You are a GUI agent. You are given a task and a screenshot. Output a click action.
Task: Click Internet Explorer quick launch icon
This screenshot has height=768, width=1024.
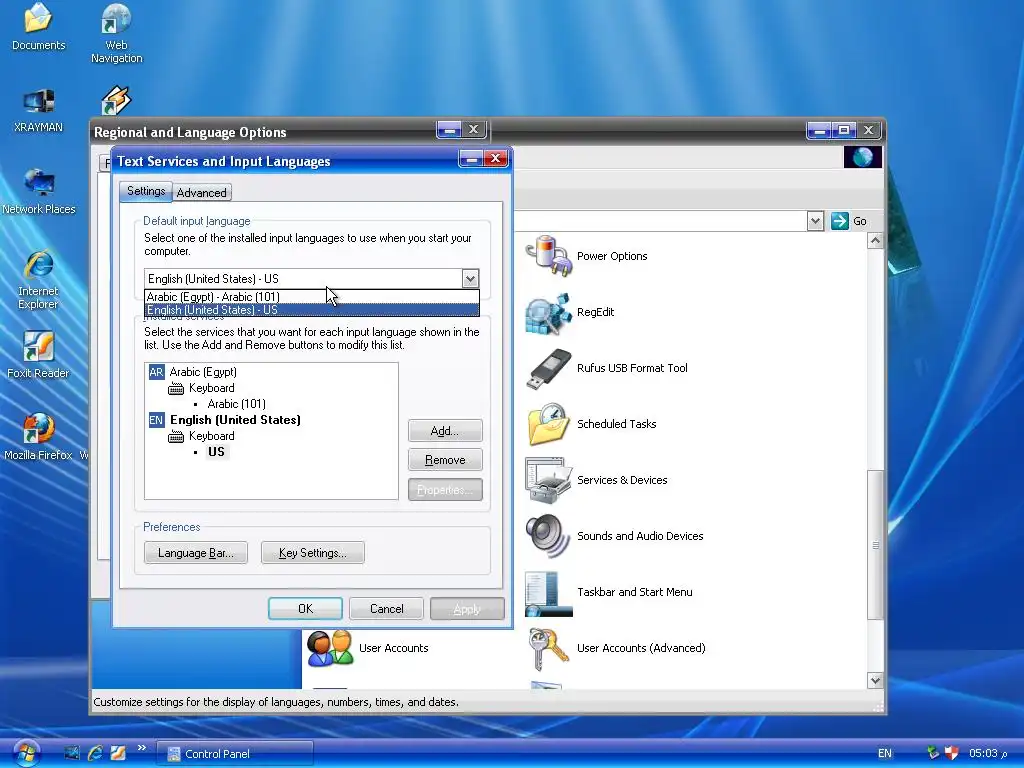(95, 753)
